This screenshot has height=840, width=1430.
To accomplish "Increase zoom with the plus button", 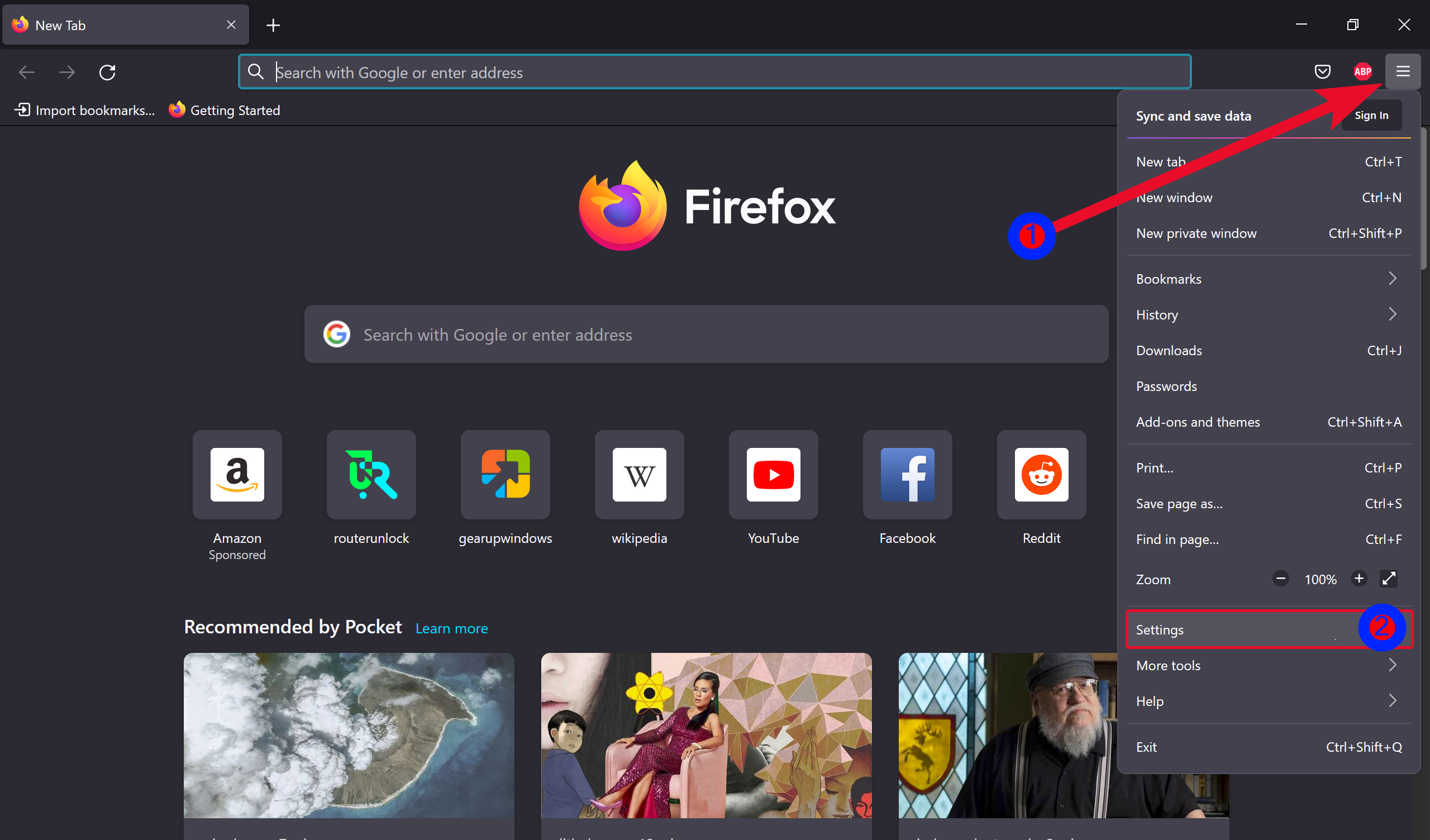I will (x=1358, y=579).
